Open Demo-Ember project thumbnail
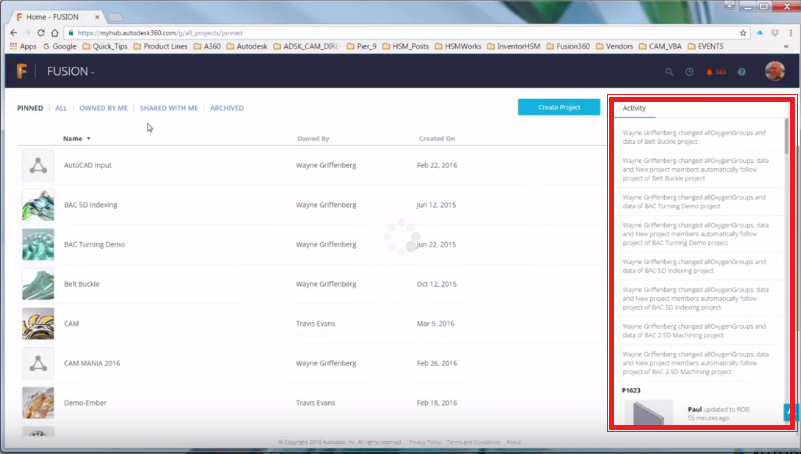The image size is (801, 454). pos(38,403)
